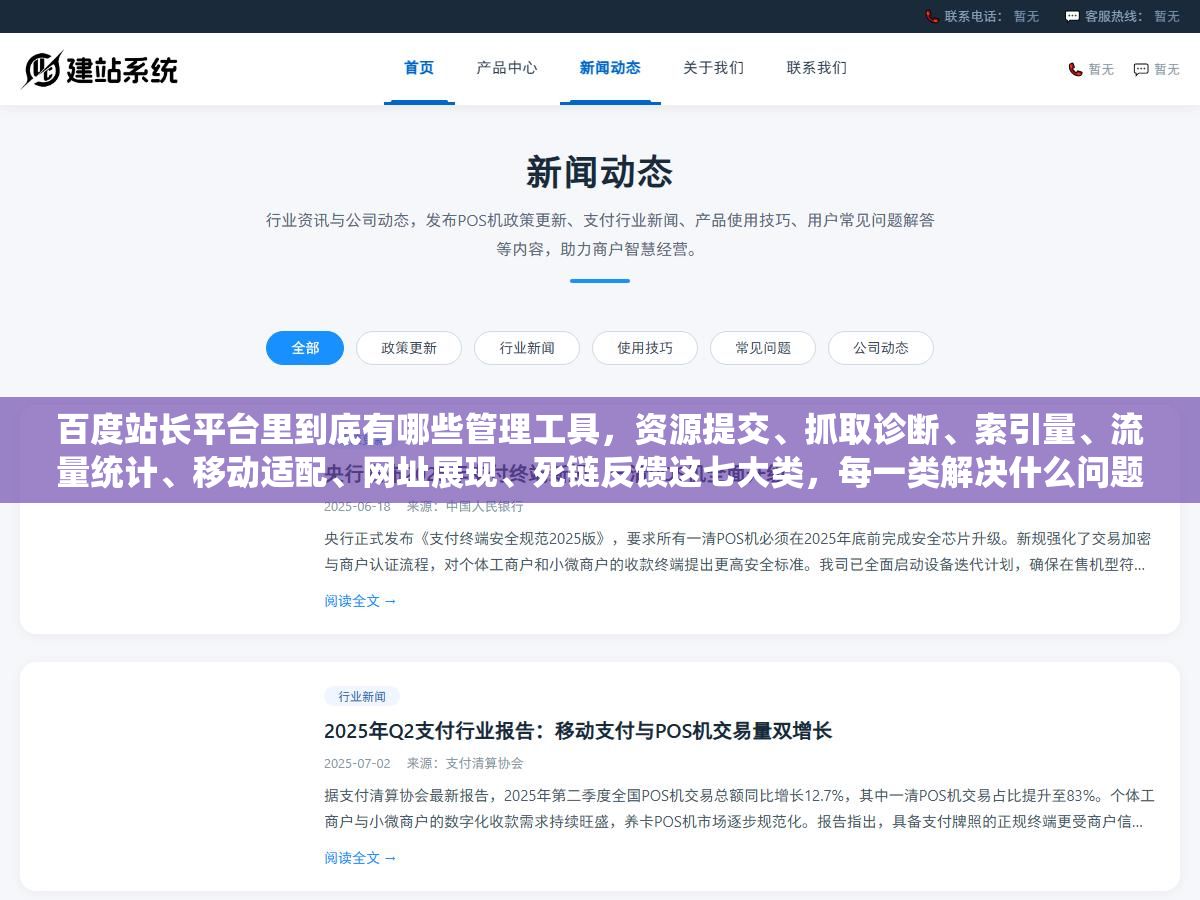Open the 产品中心 navigation tab
This screenshot has width=1200, height=900.
(507, 68)
